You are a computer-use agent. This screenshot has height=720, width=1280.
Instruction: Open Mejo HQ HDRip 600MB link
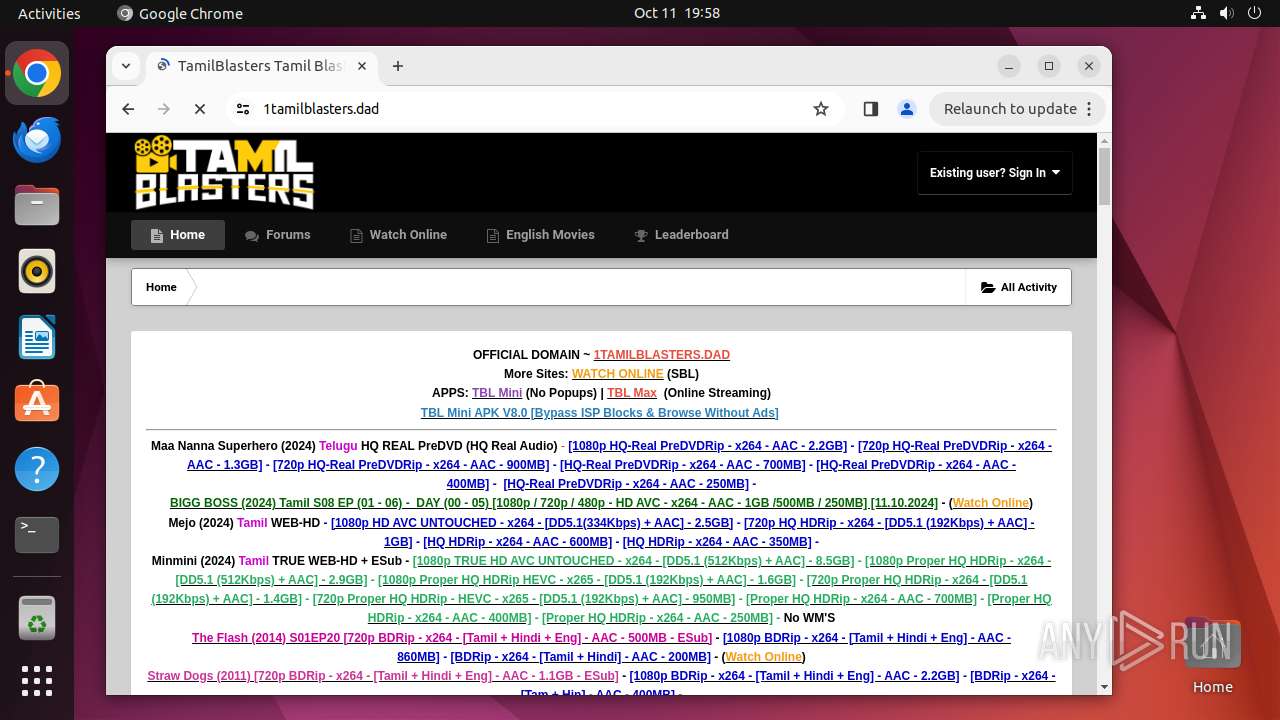tap(517, 542)
